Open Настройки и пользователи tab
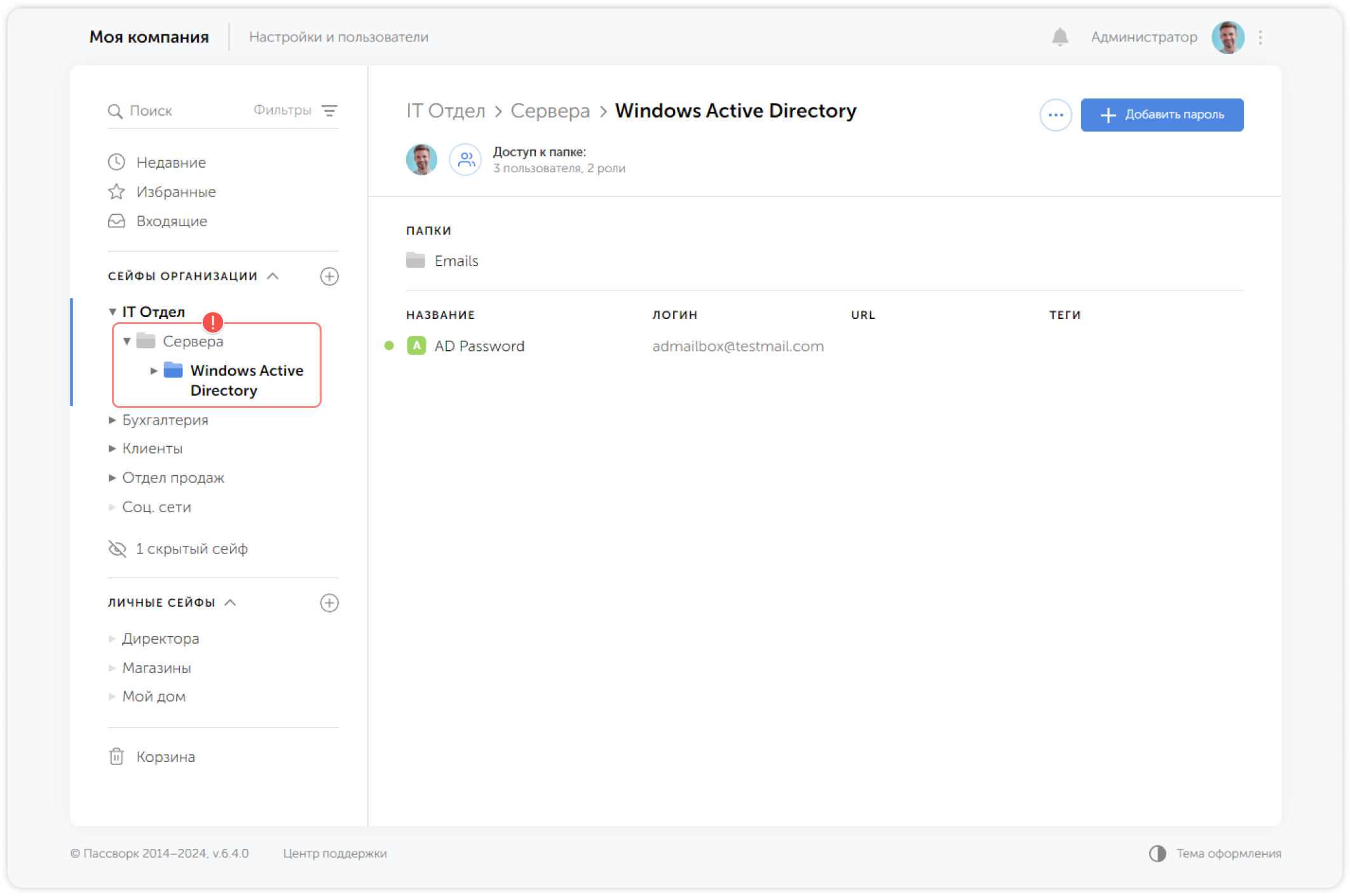The image size is (1350, 896). [x=338, y=37]
